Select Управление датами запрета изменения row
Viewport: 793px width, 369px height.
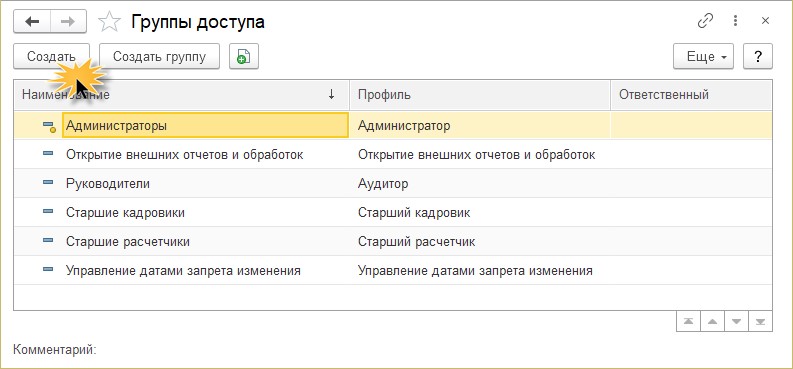(392, 271)
